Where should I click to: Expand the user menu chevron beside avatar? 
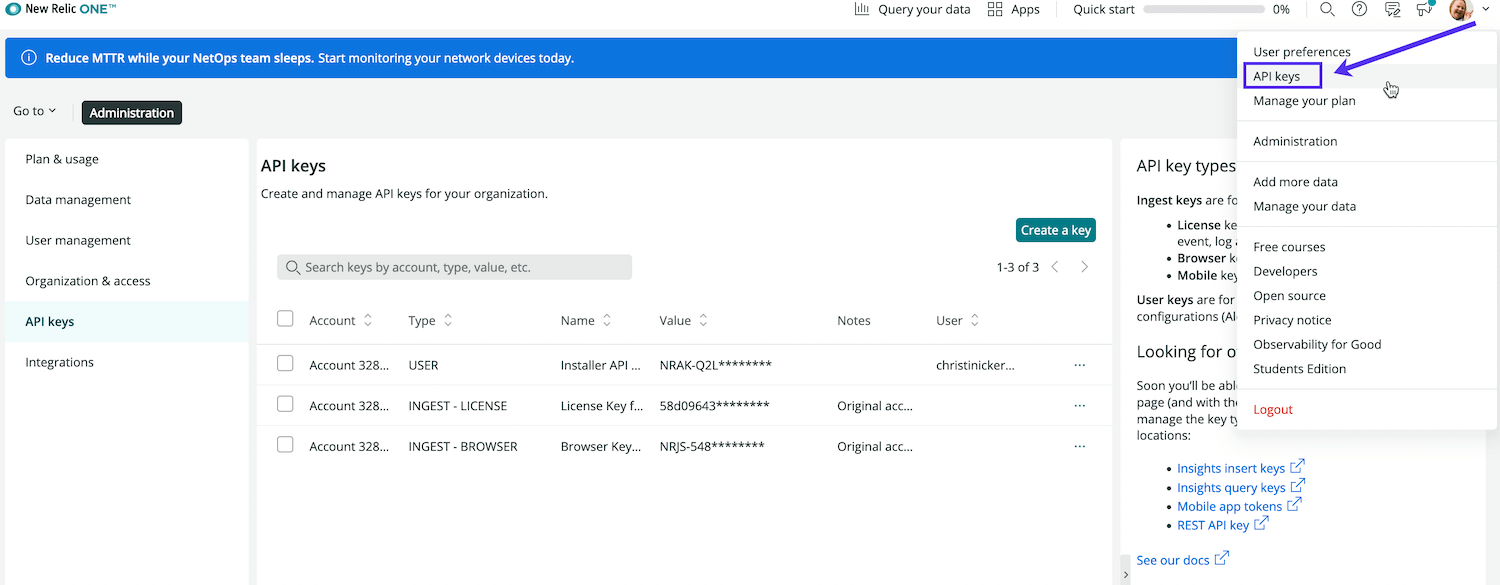tap(1486, 10)
